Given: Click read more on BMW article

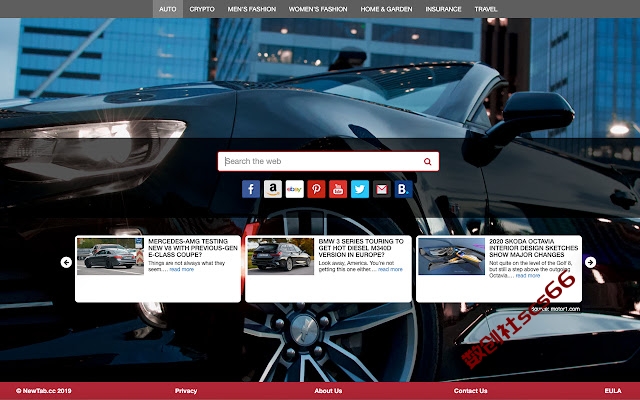Looking at the screenshot, I should coord(390,269).
